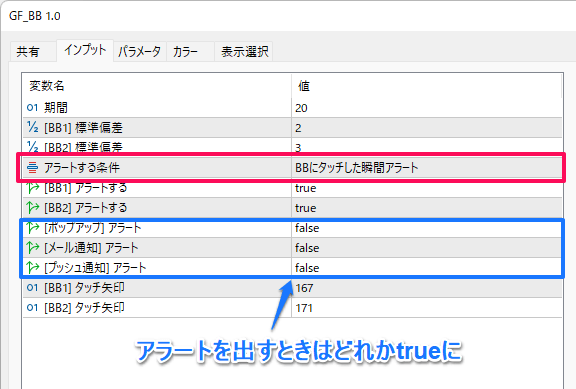Screen dimensions: 576x389
Task: Select the [メール通知] アラート variable name
Action: coord(91,248)
